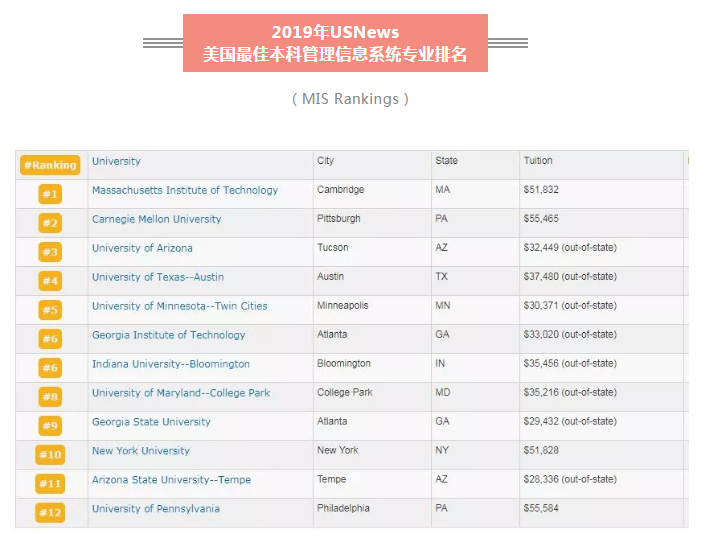This screenshot has height=542, width=705.
Task: Click the ( MIS Rankings ) subtitle
Action: pyautogui.click(x=350, y=99)
